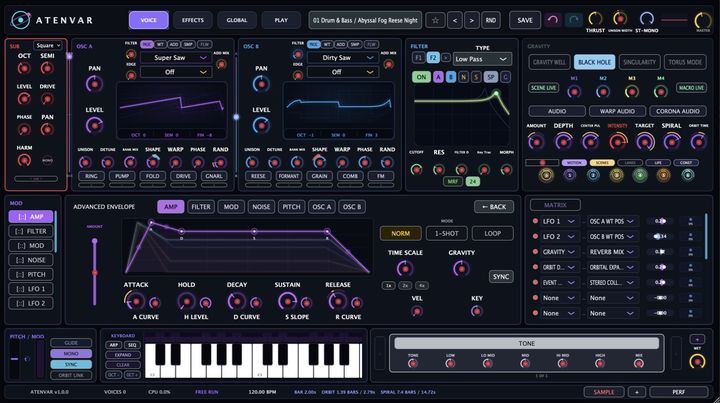Screen dimensions: 720x403
Task: Toggle SYNC in the Pitch/Mod panel
Action: click(x=71, y=364)
